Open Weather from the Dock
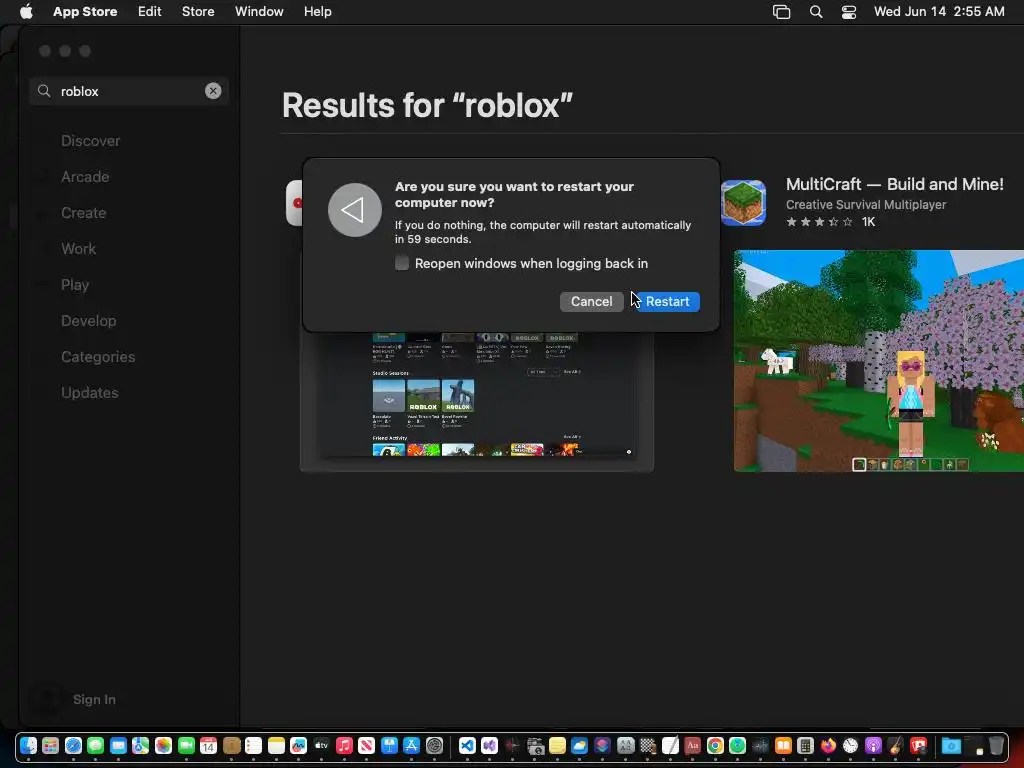The image size is (1024, 768). 579,745
